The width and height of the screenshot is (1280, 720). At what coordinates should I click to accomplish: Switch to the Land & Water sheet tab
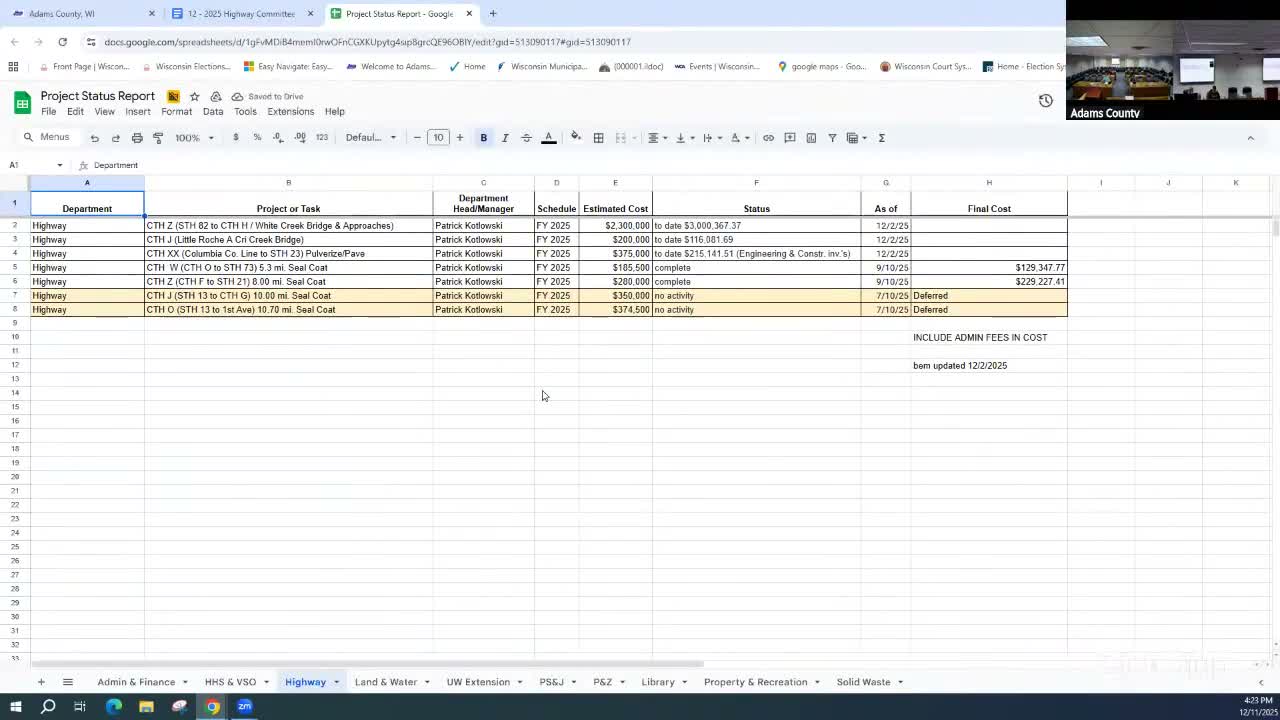coord(386,682)
